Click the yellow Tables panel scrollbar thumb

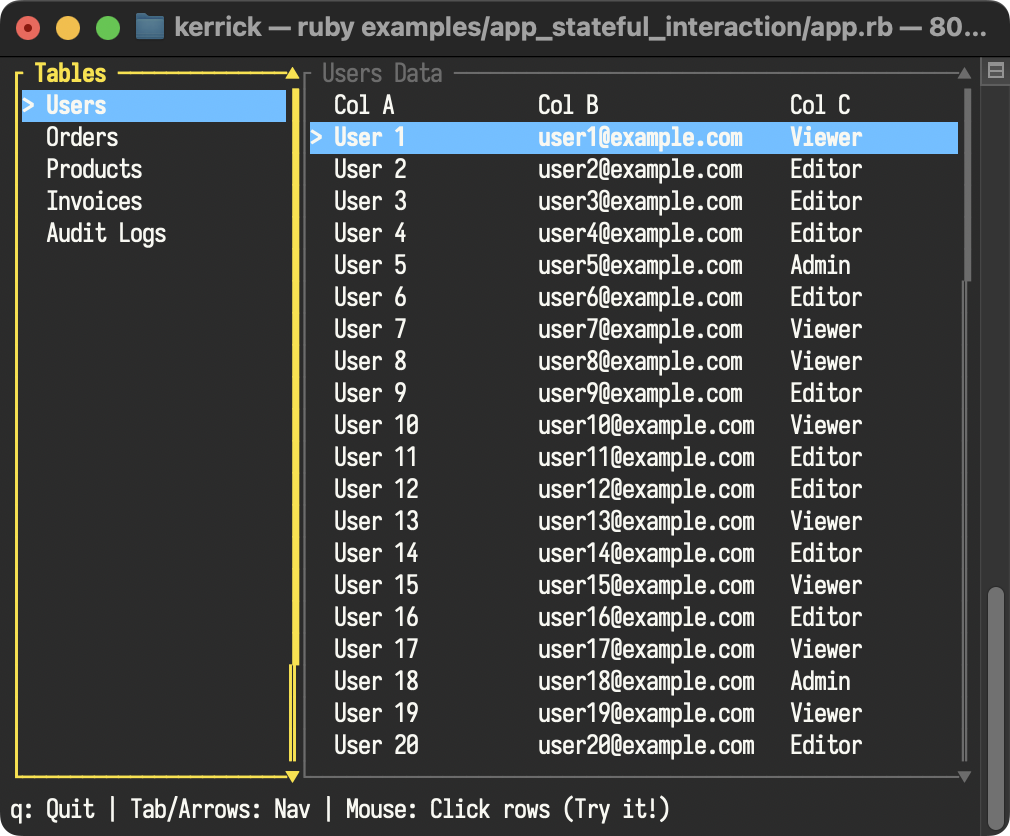(x=295, y=377)
